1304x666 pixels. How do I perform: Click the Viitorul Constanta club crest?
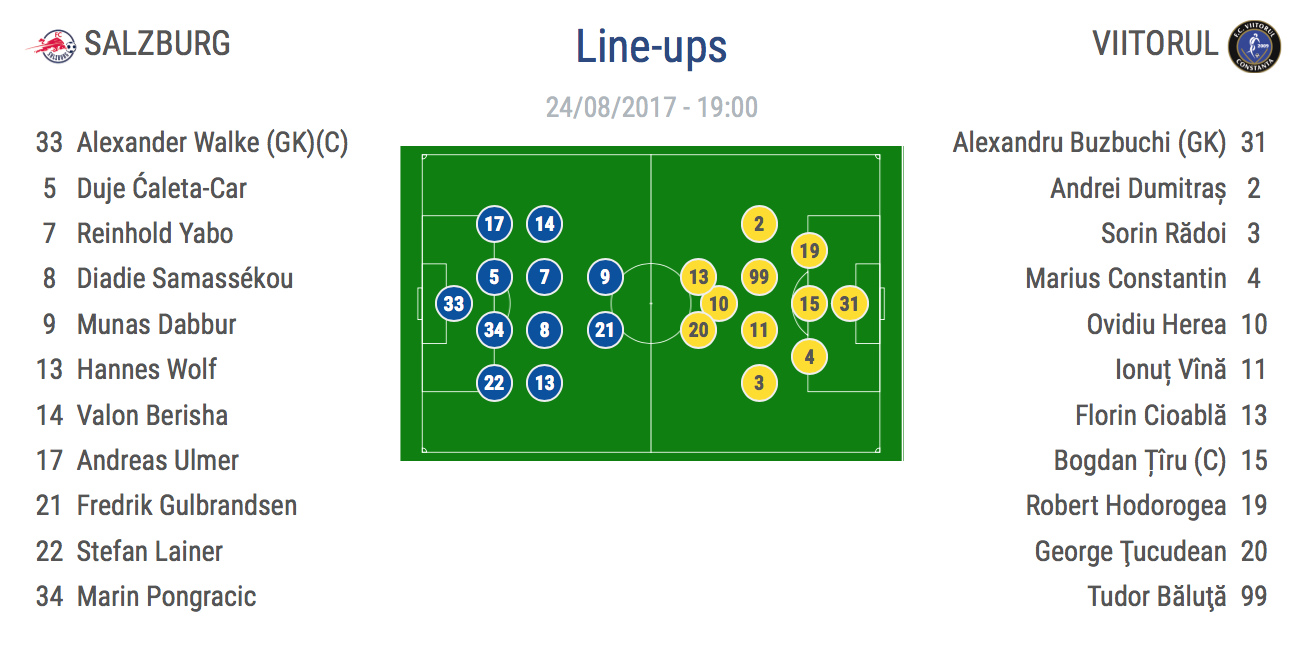(x=1253, y=46)
